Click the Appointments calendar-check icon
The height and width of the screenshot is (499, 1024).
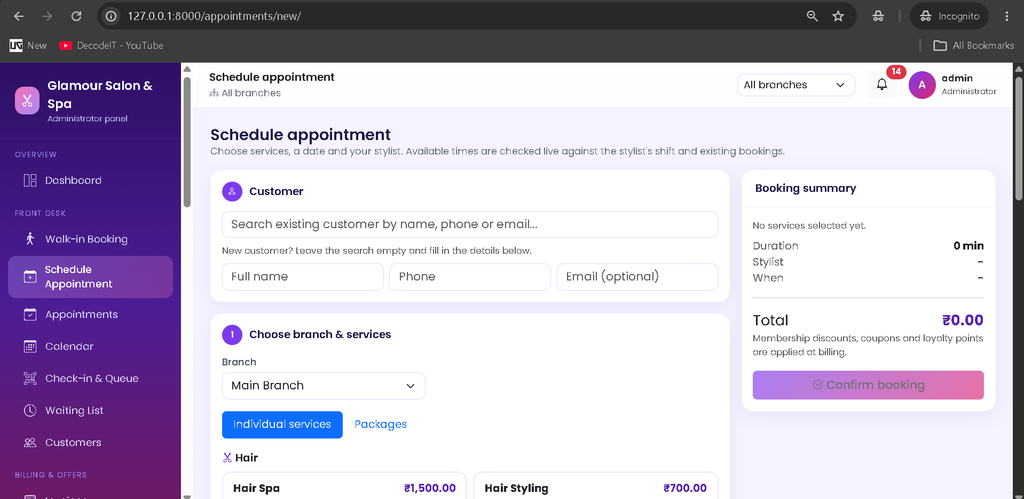pyautogui.click(x=30, y=314)
